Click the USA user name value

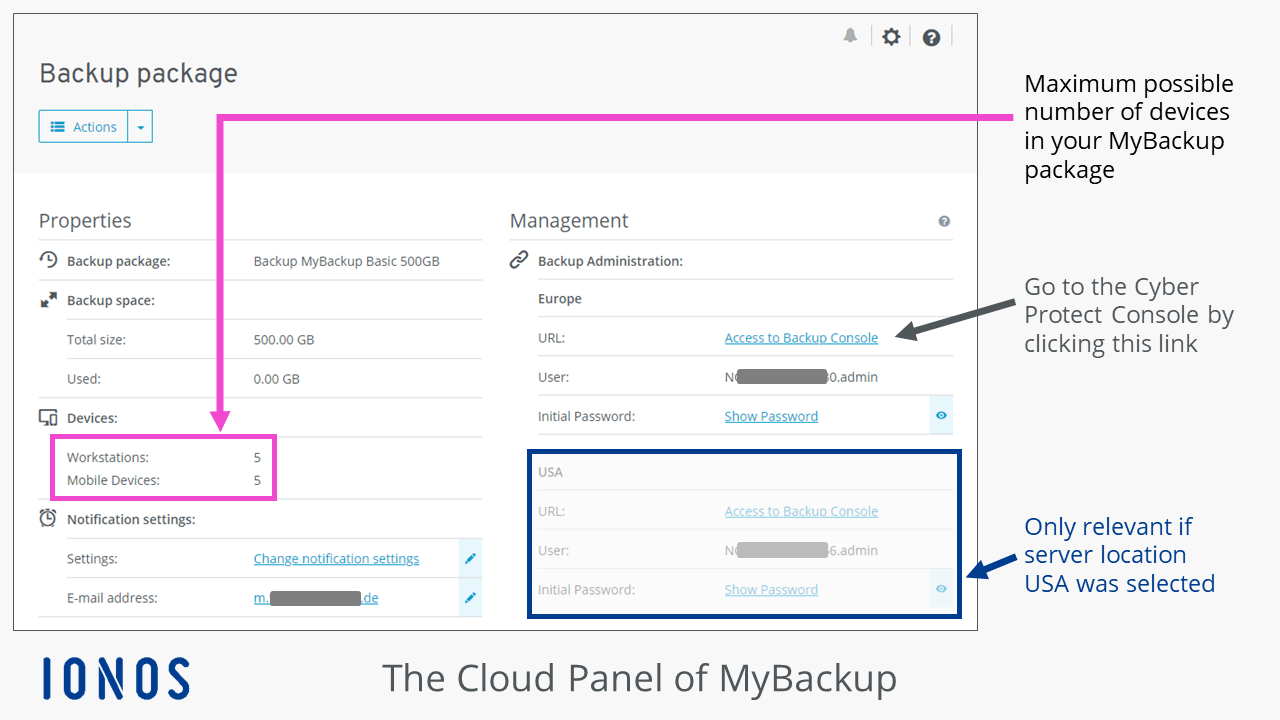801,550
